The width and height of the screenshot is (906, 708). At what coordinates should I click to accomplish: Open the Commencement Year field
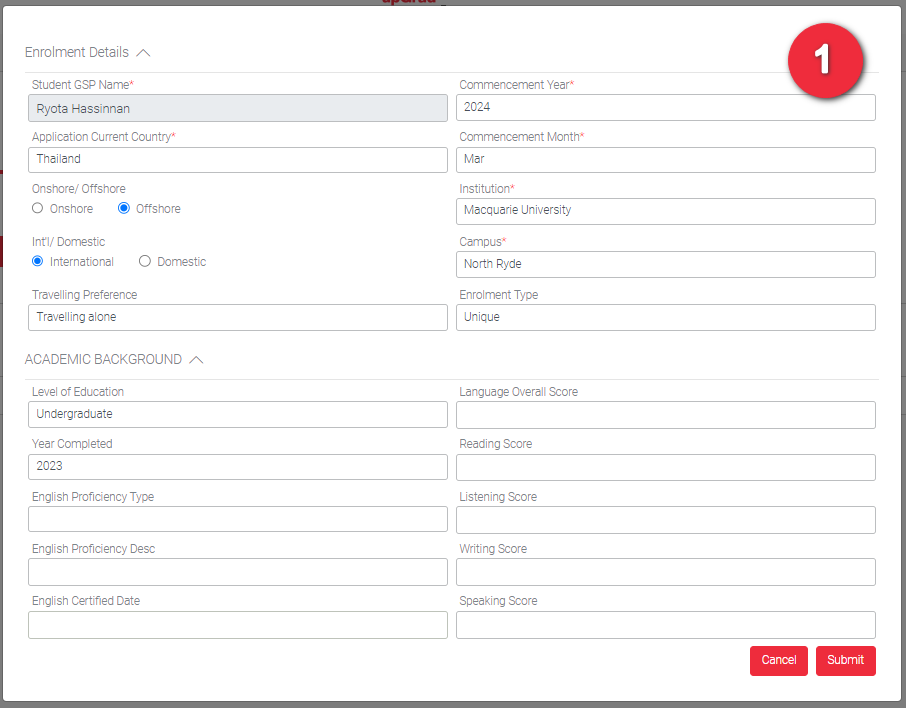pos(666,108)
